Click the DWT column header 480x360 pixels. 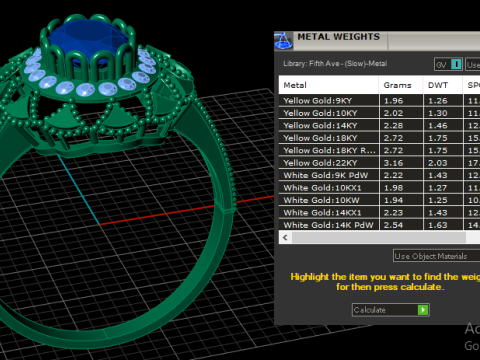443,85
